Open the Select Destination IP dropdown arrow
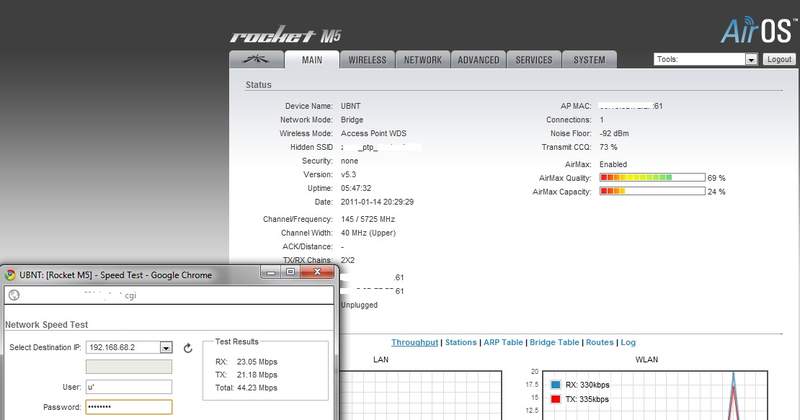Screen dimensions: 800x420 coord(166,348)
